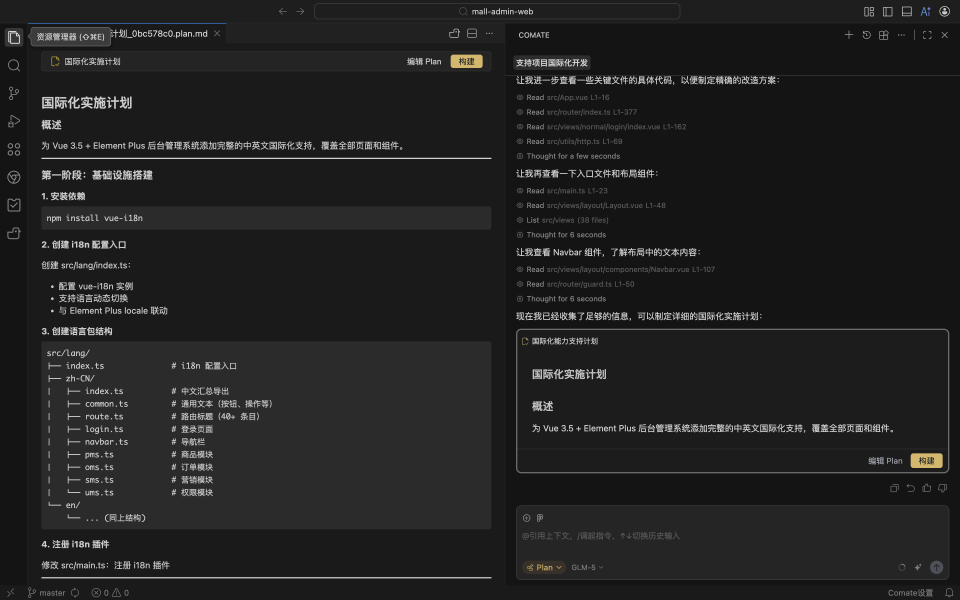Click 编辑 Plan in the chat plan card
This screenshot has width=960, height=600.
click(x=885, y=460)
